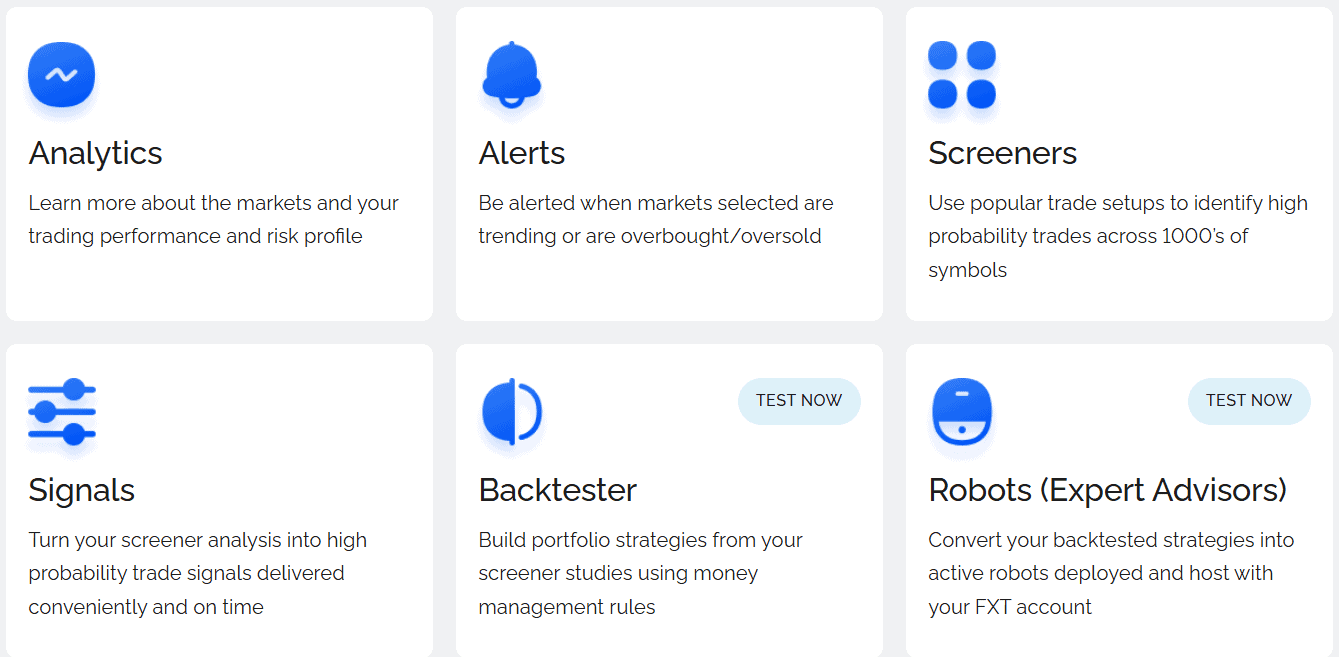
Task: Click the Alerts overbought/oversold description text
Action: 654,219
